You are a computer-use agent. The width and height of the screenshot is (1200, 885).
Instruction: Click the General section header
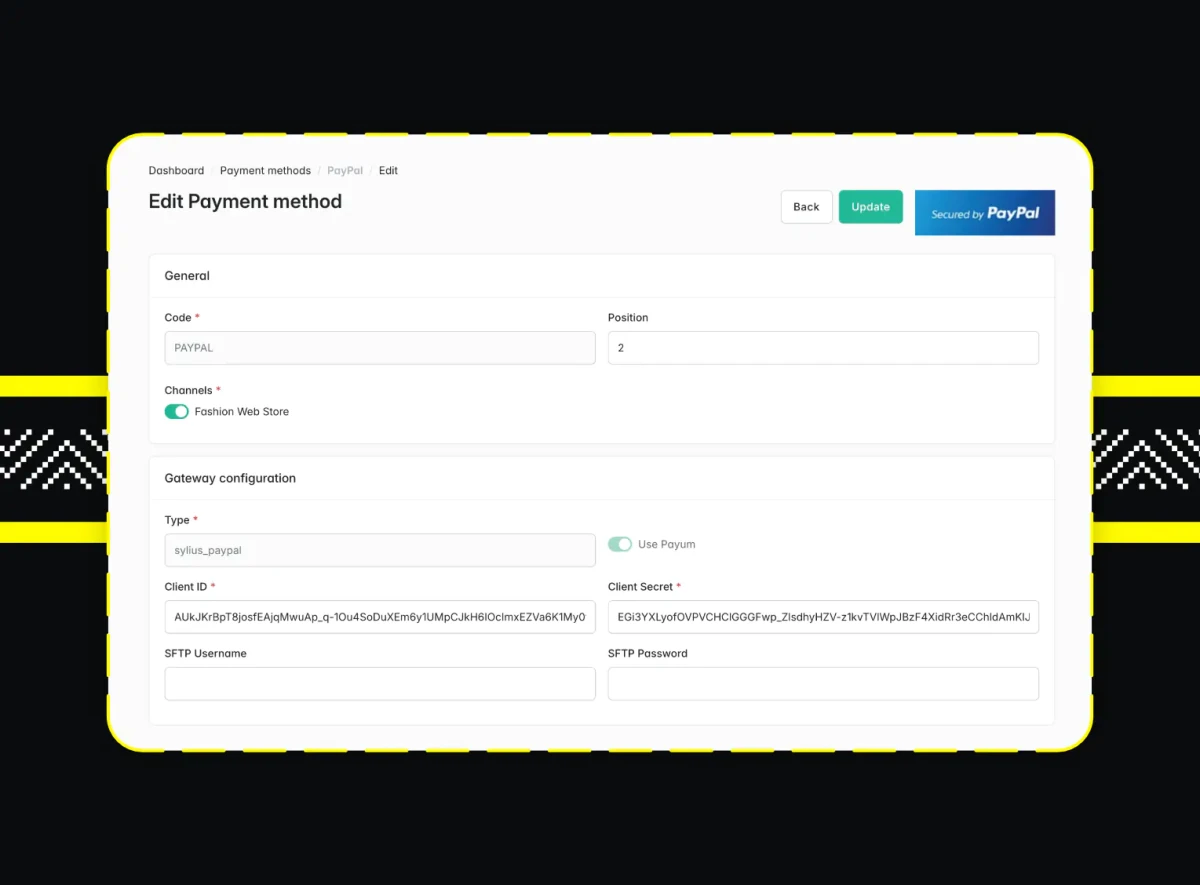click(x=186, y=275)
